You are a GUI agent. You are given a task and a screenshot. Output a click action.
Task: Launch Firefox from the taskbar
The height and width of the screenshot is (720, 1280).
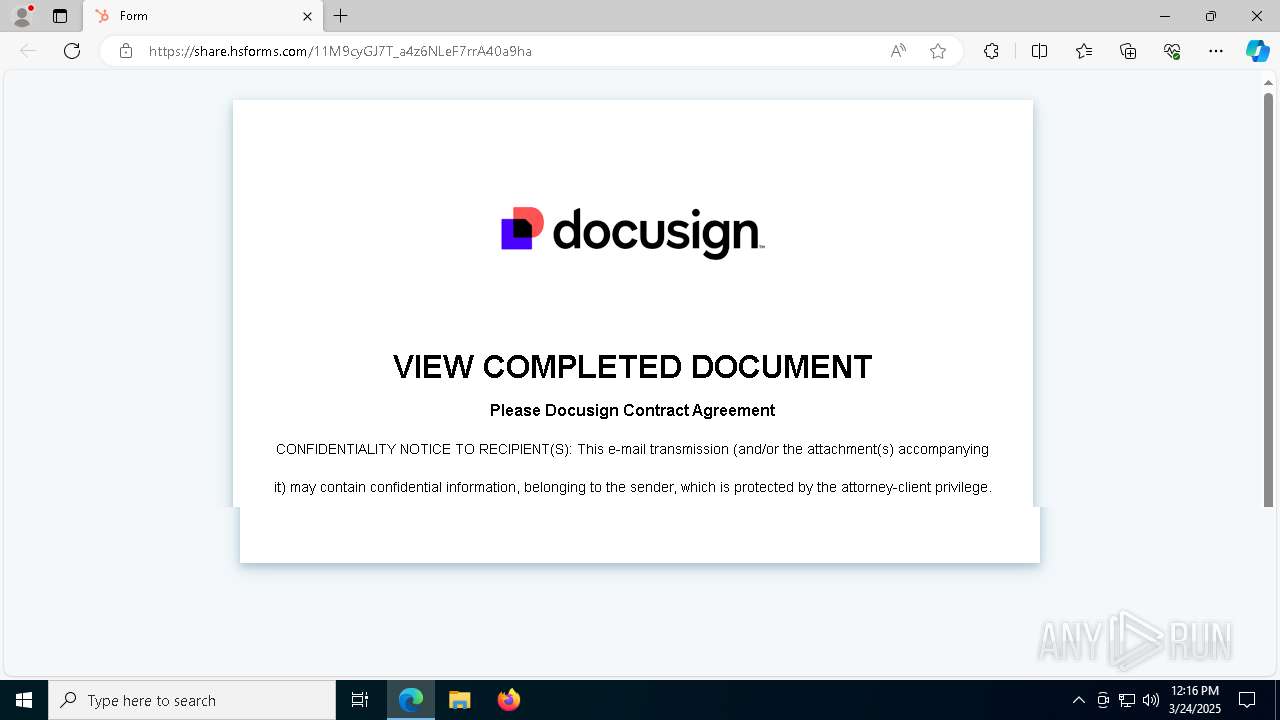pos(509,700)
